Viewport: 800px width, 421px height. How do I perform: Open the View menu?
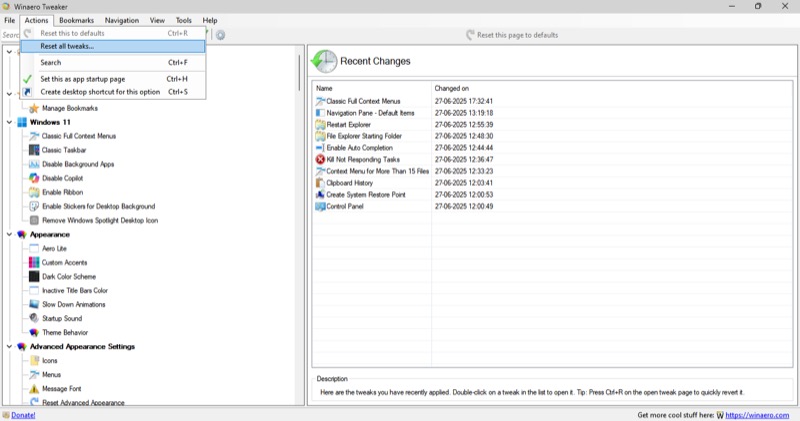[x=157, y=20]
